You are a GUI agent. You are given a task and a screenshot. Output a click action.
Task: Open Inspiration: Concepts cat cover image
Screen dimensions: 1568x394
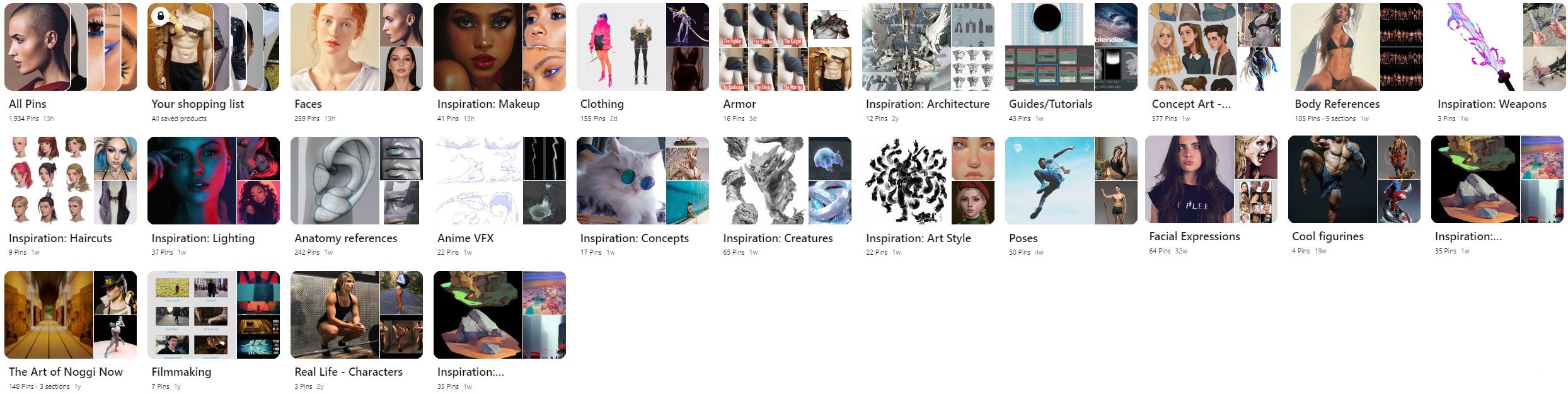coord(621,180)
